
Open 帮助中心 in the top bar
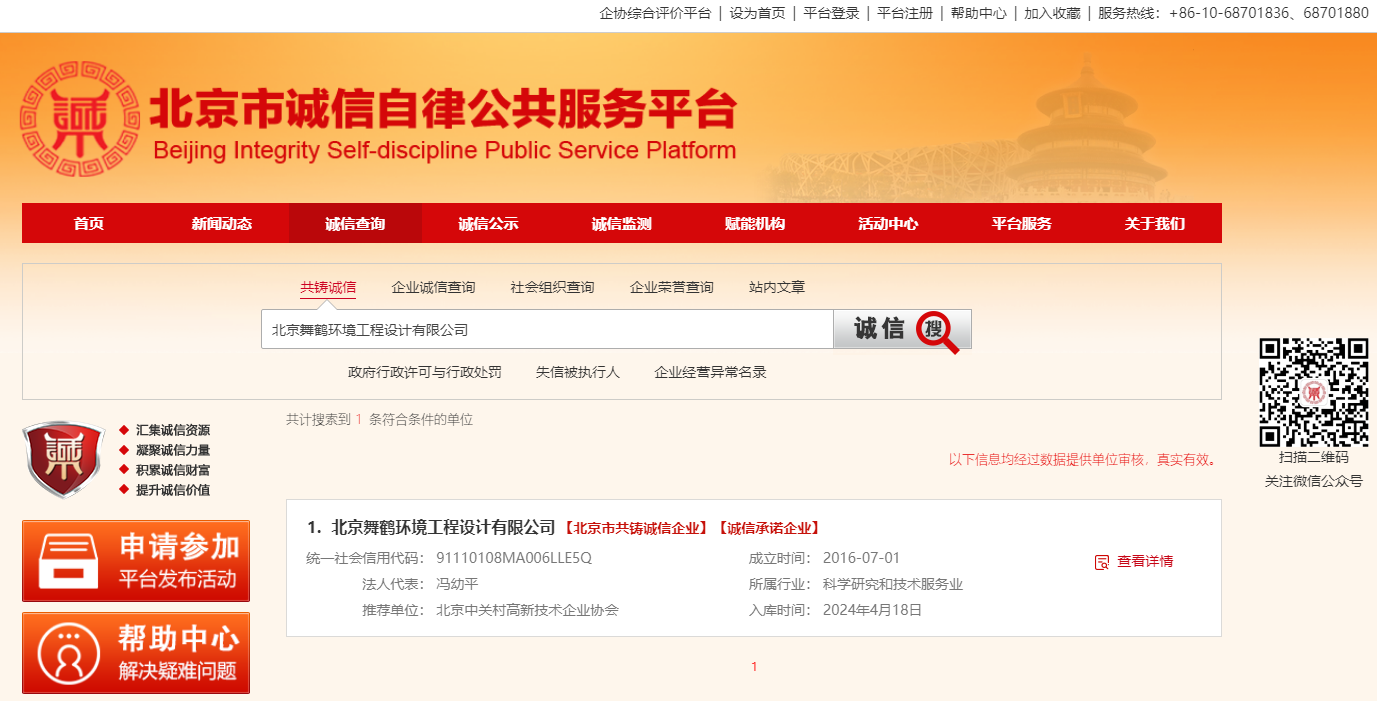click(979, 13)
